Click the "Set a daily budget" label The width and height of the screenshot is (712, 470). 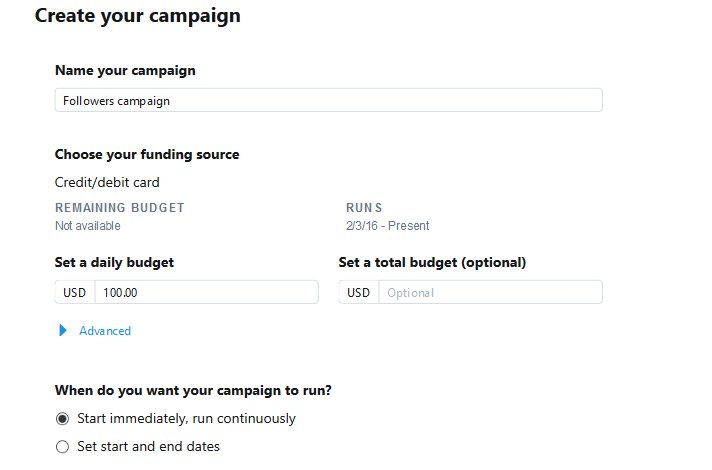coord(114,262)
